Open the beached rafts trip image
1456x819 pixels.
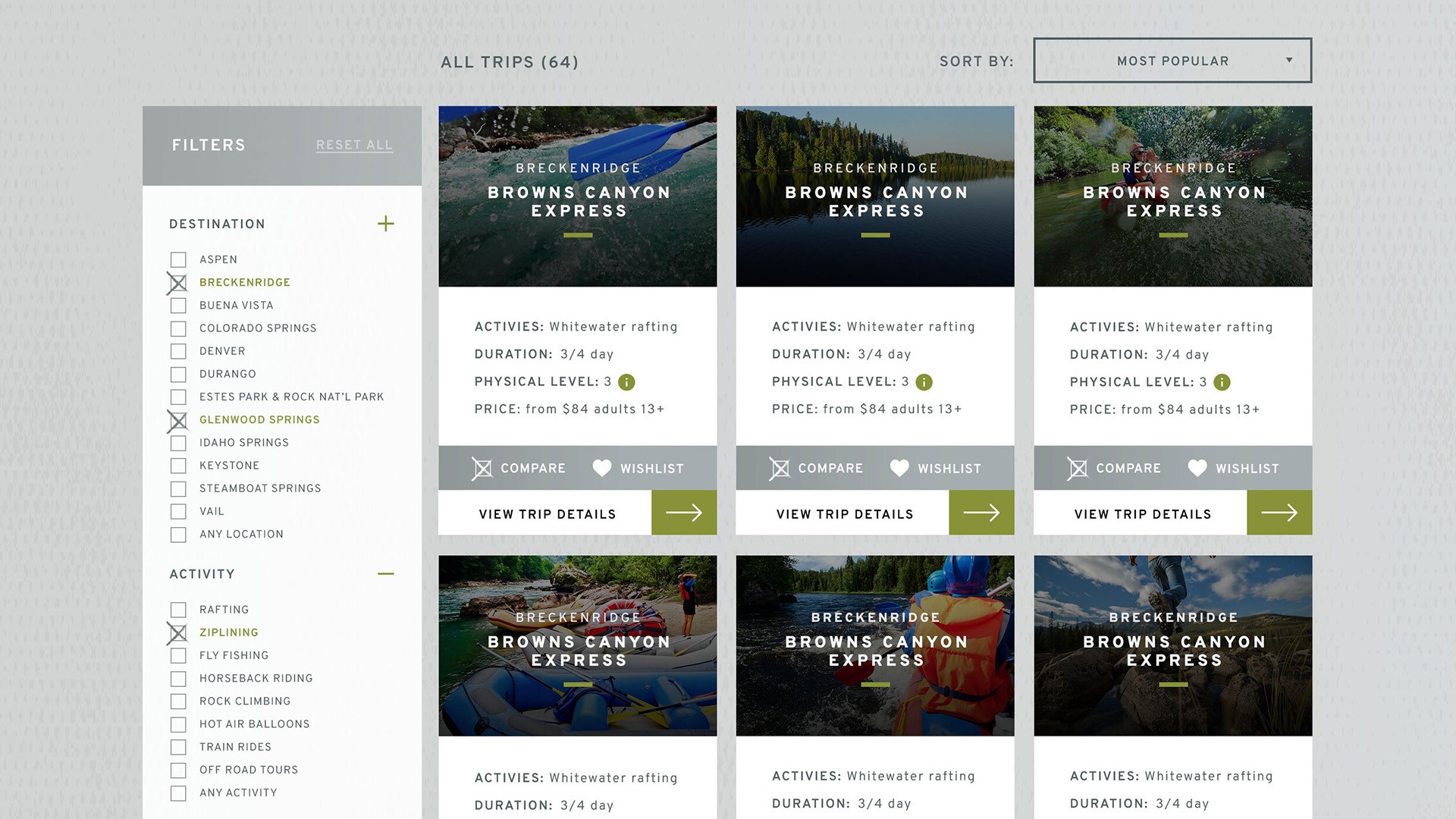[x=578, y=645]
